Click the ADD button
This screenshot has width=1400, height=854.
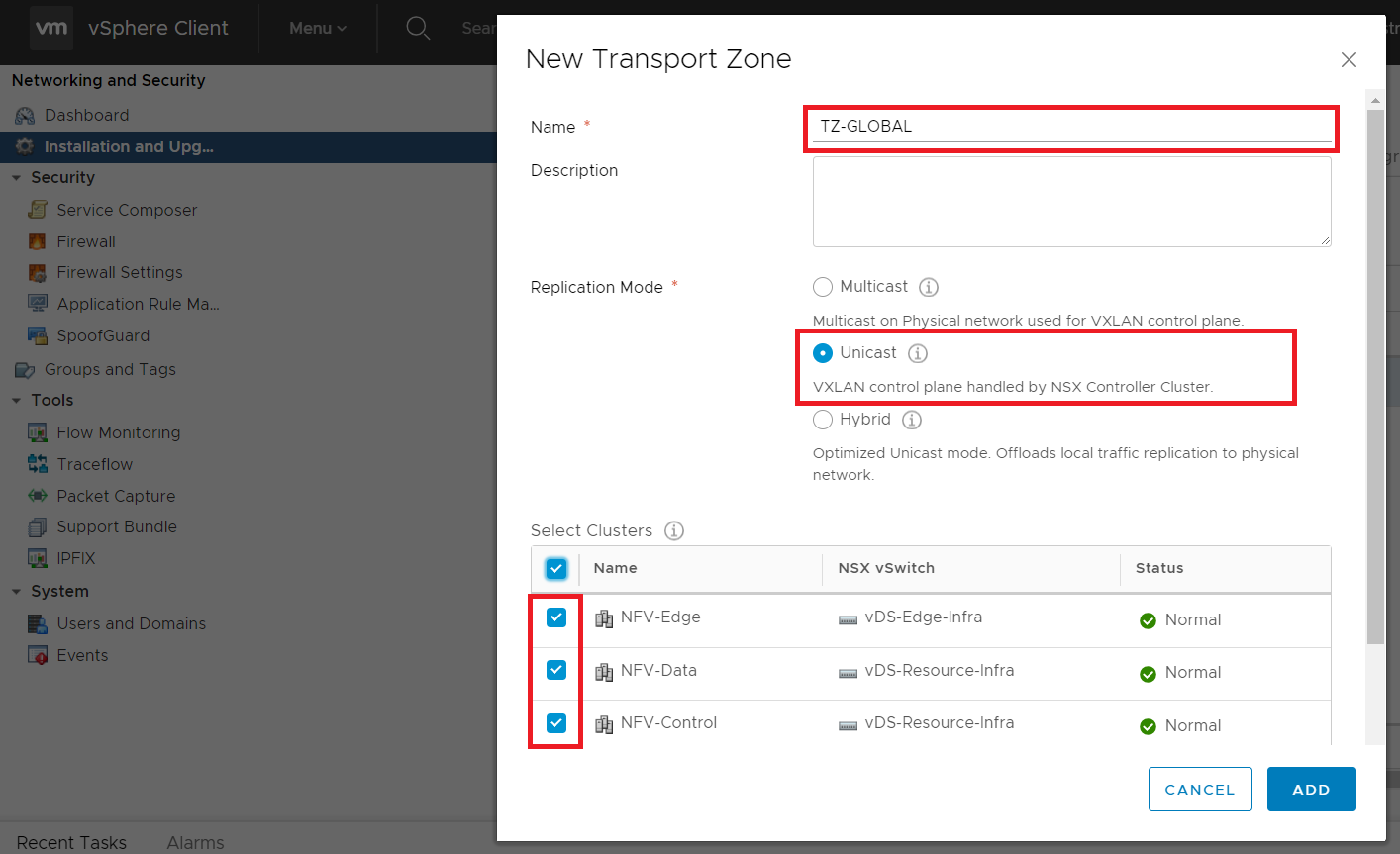1312,790
